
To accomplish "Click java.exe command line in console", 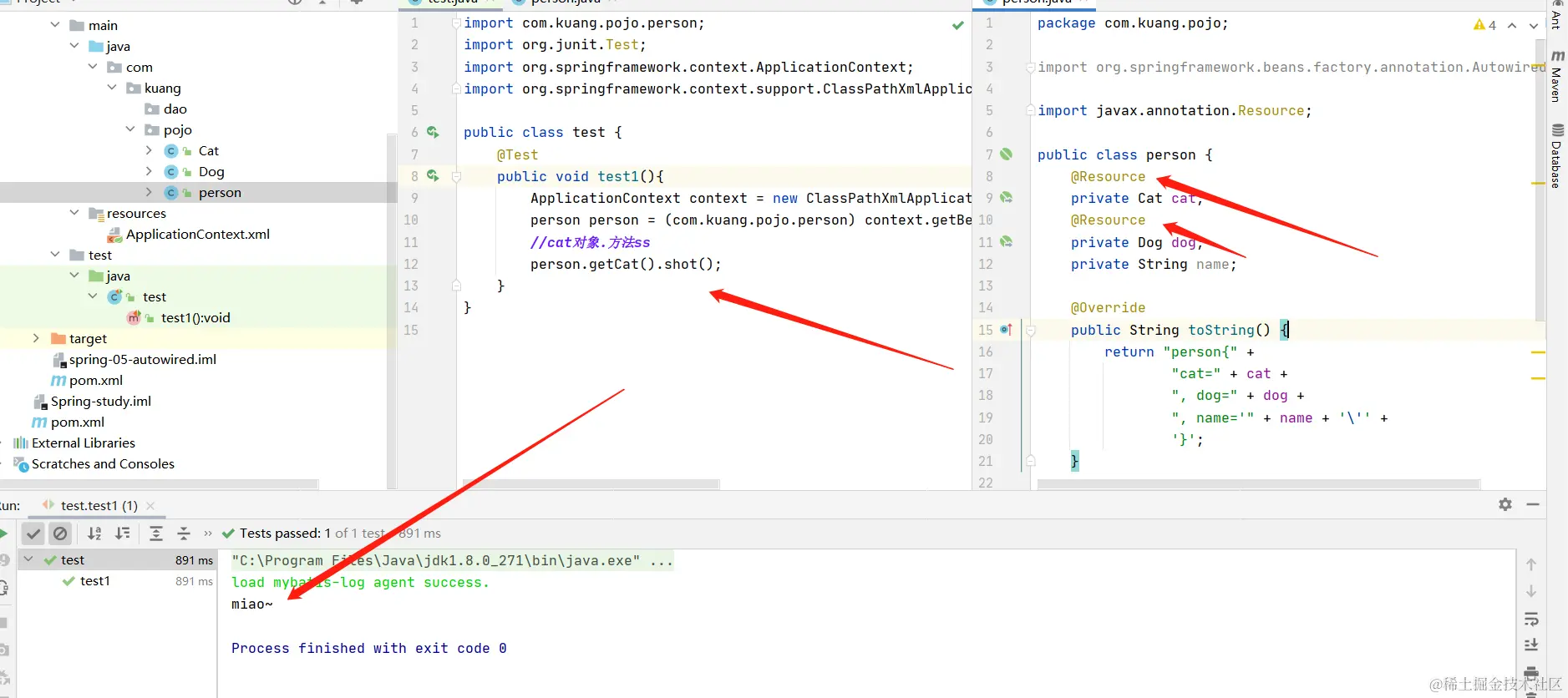I will pos(452,561).
